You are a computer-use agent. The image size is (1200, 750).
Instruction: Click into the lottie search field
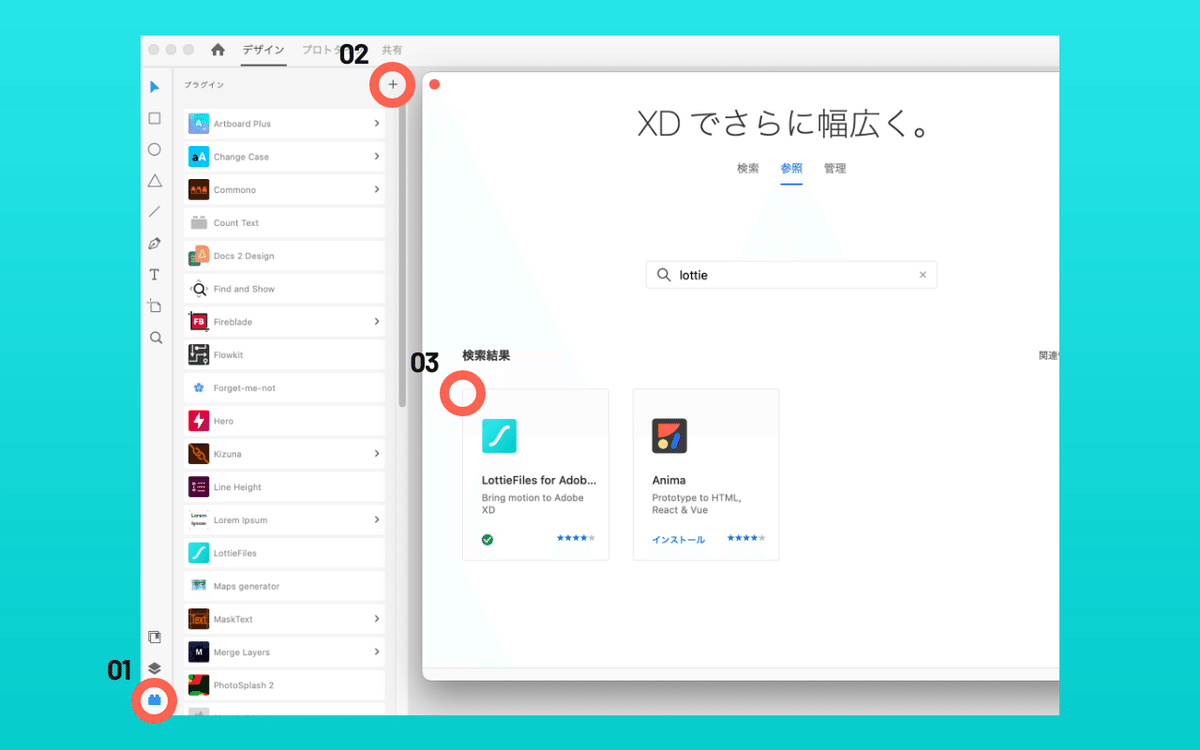click(x=792, y=275)
